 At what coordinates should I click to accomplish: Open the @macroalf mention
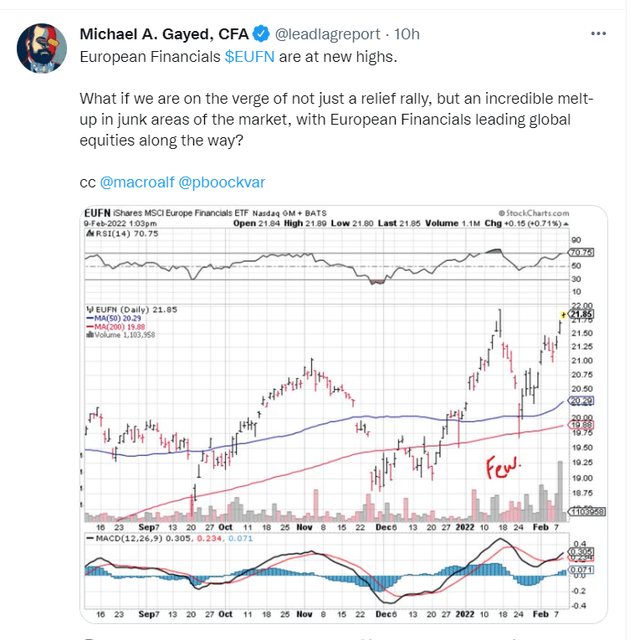[x=137, y=182]
